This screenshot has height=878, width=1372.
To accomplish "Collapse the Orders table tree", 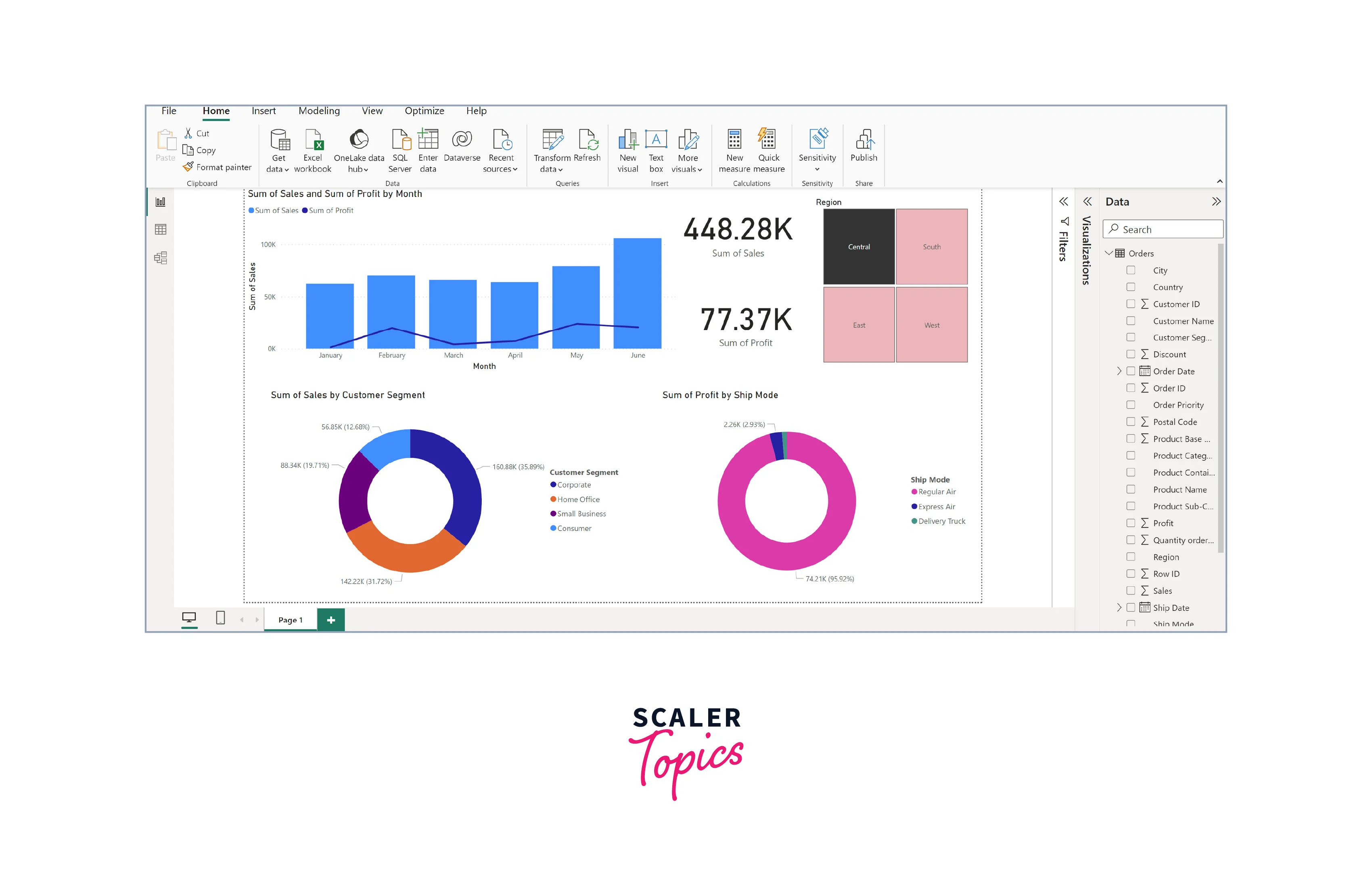I will point(1108,253).
